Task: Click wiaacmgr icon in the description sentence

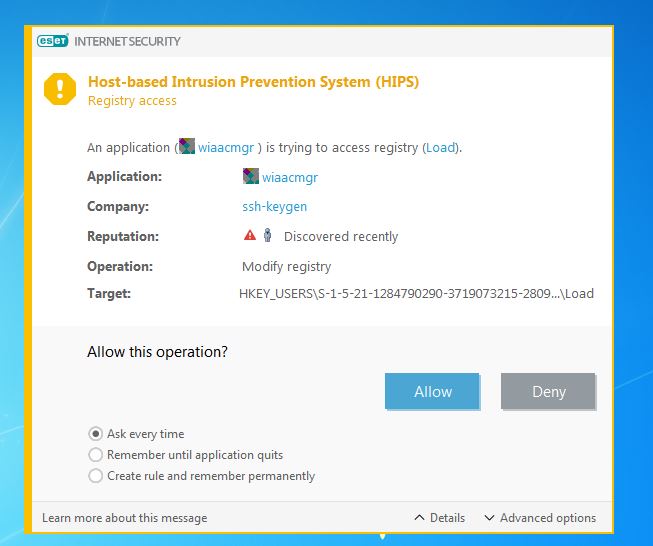Action: (x=187, y=147)
